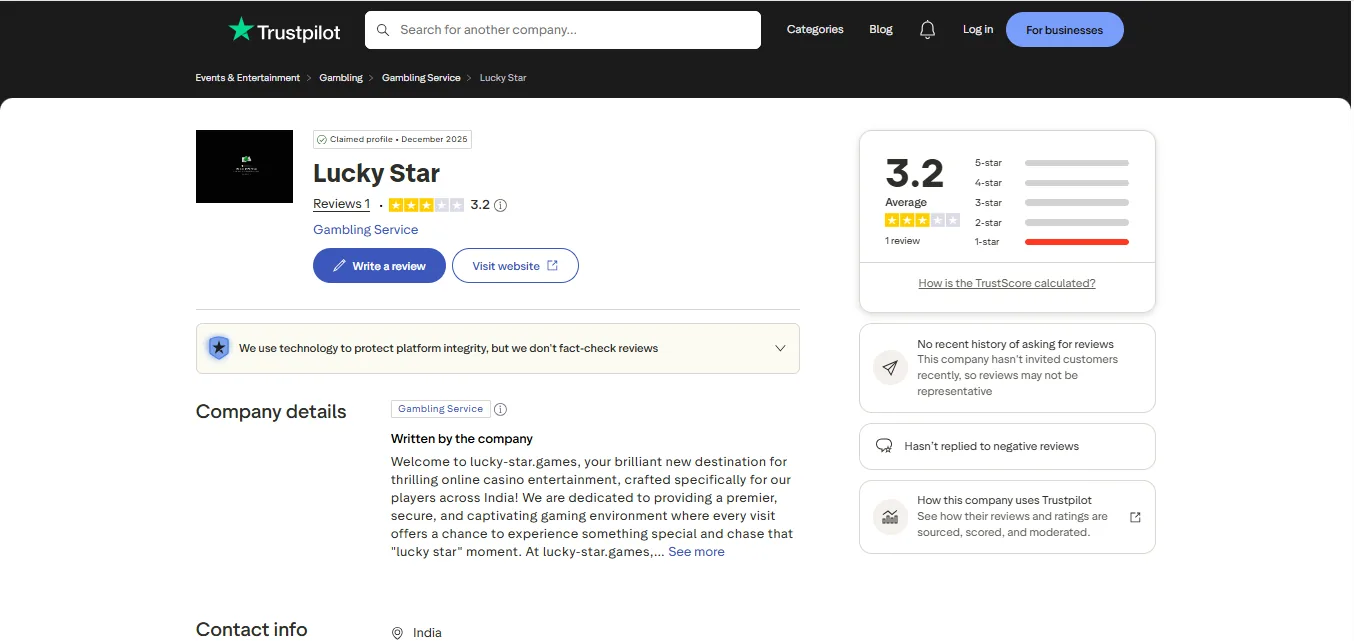Click the search magnifier icon
Image resolution: width=1354 pixels, height=641 pixels.
(x=383, y=30)
